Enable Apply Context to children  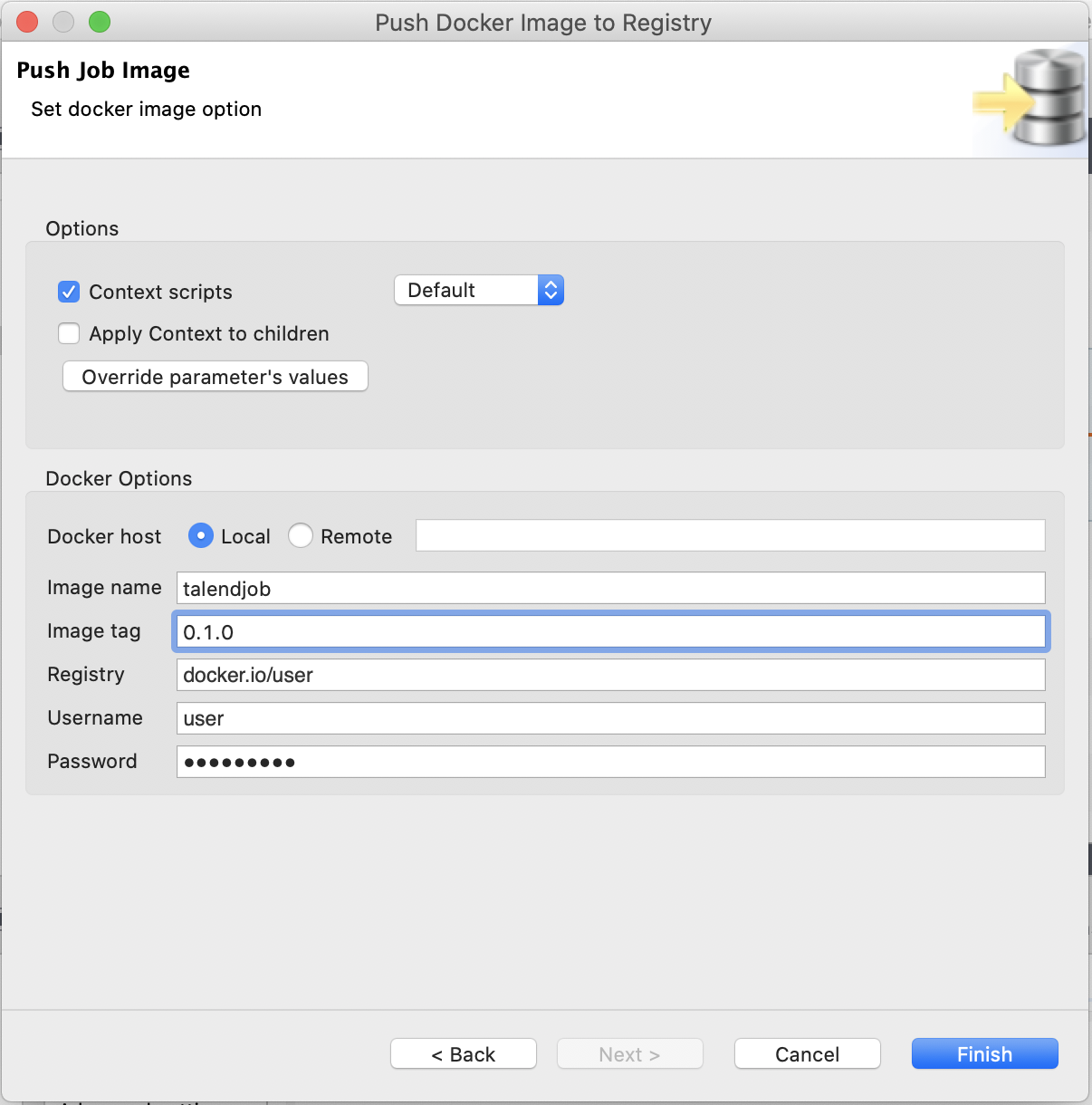click(69, 333)
